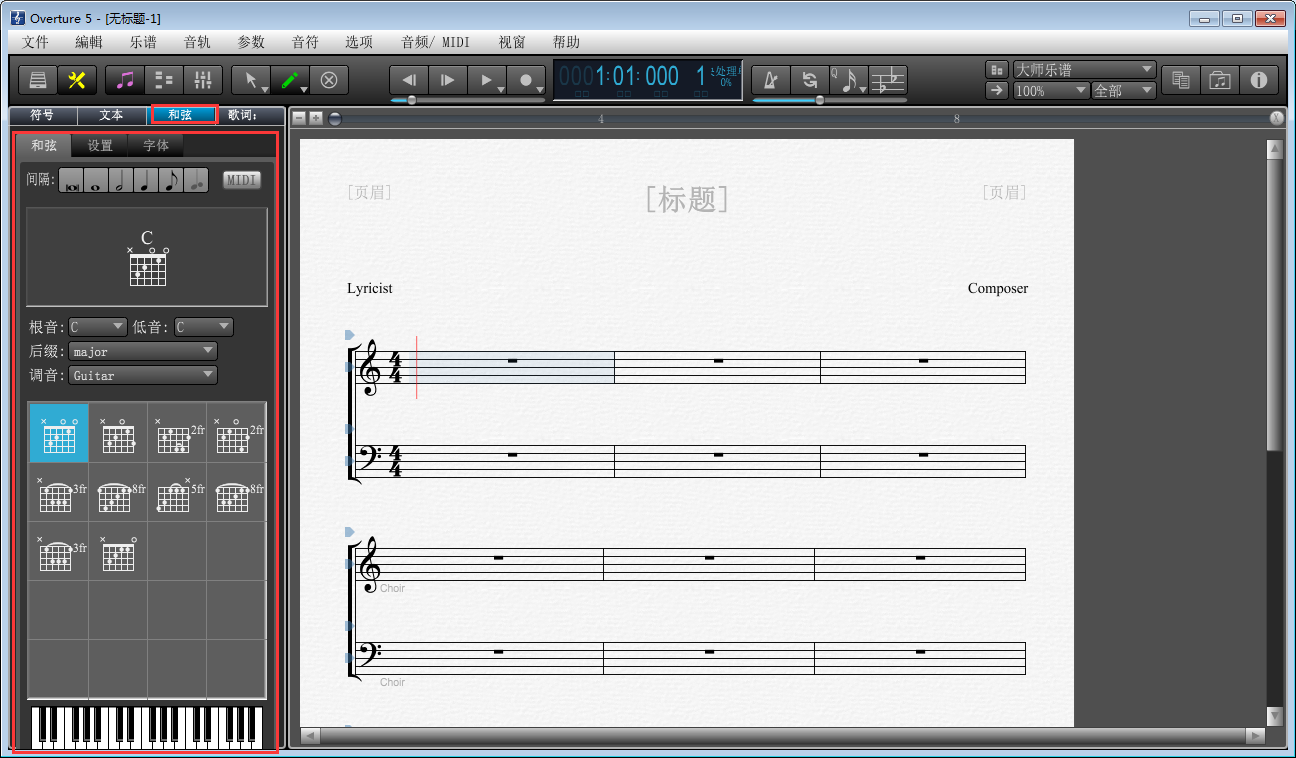
Task: Open the 大师乐谱 dropdown
Action: pos(1085,70)
